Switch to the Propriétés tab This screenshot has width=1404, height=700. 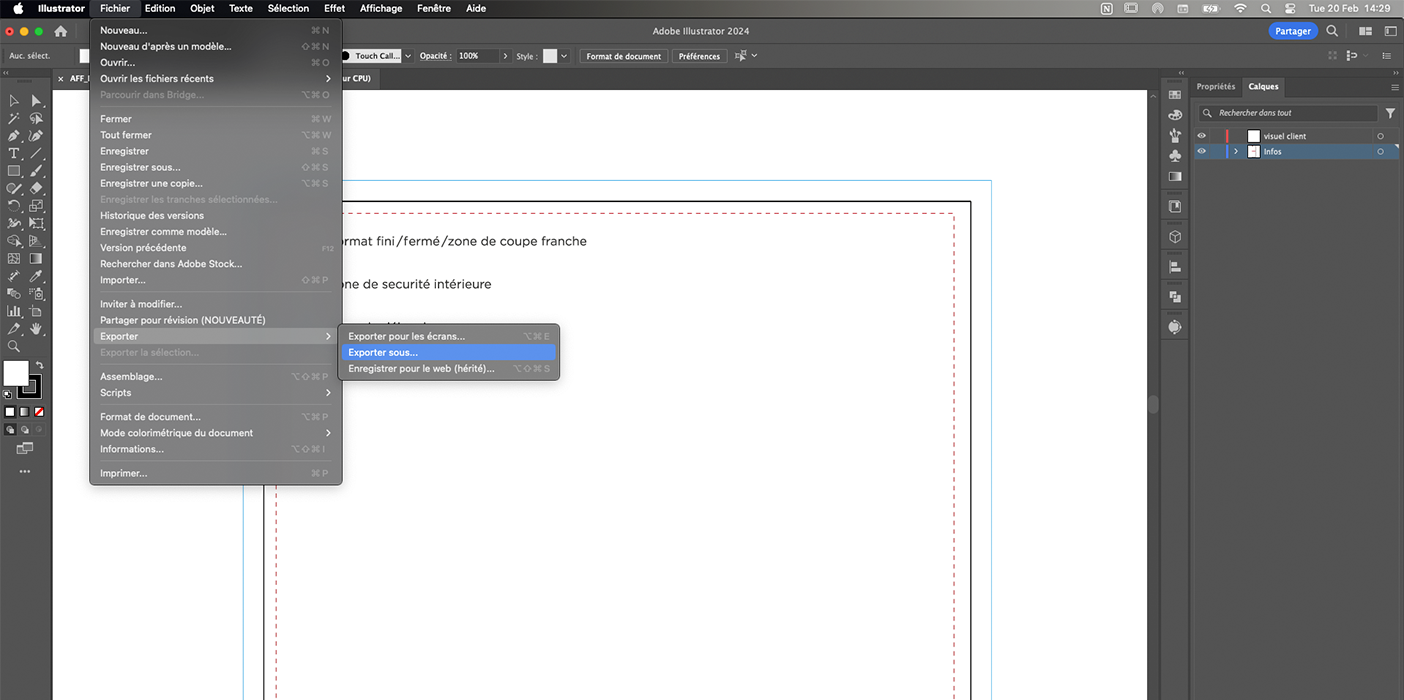pos(1215,87)
